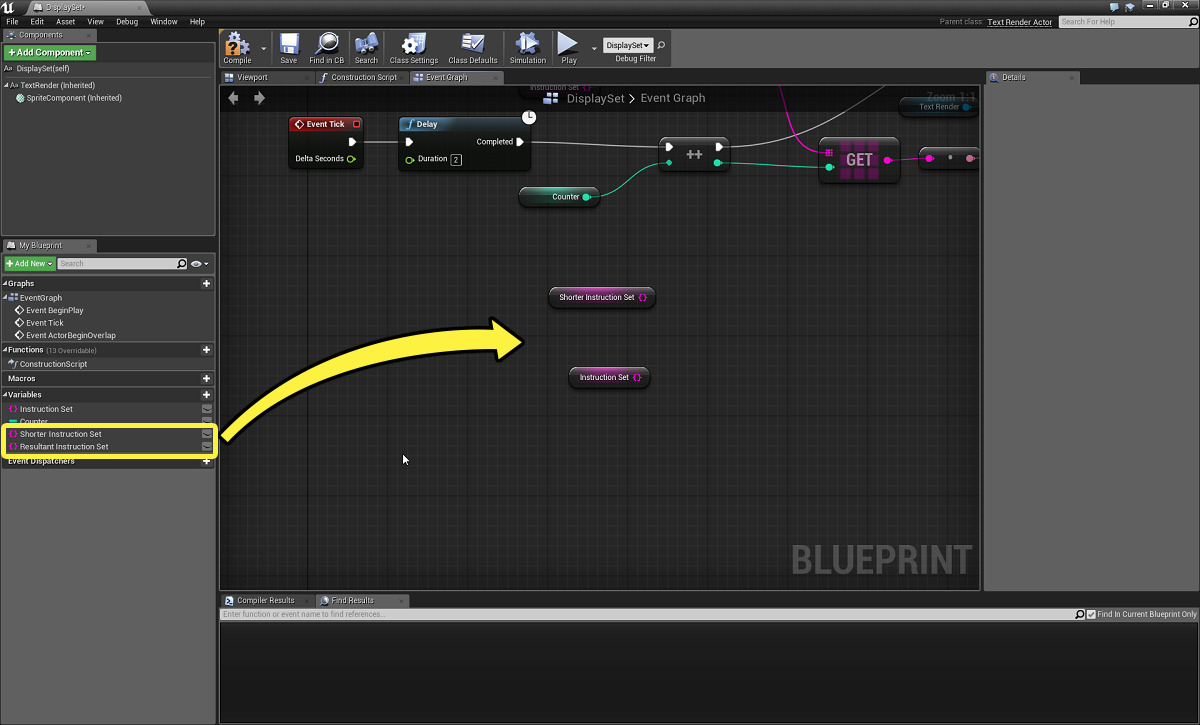Open the DisplaySet debug filter dropdown
Image resolution: width=1200 pixels, height=725 pixels.
click(628, 46)
